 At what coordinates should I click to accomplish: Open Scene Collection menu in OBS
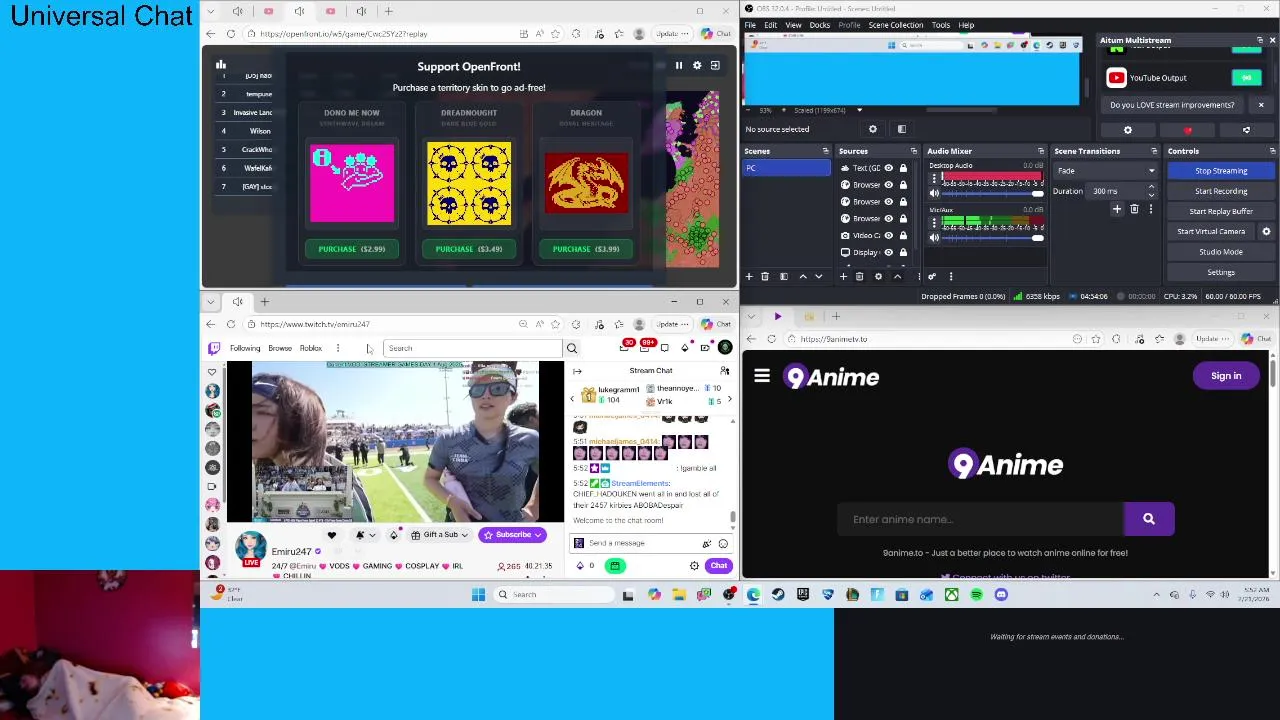pos(896,25)
